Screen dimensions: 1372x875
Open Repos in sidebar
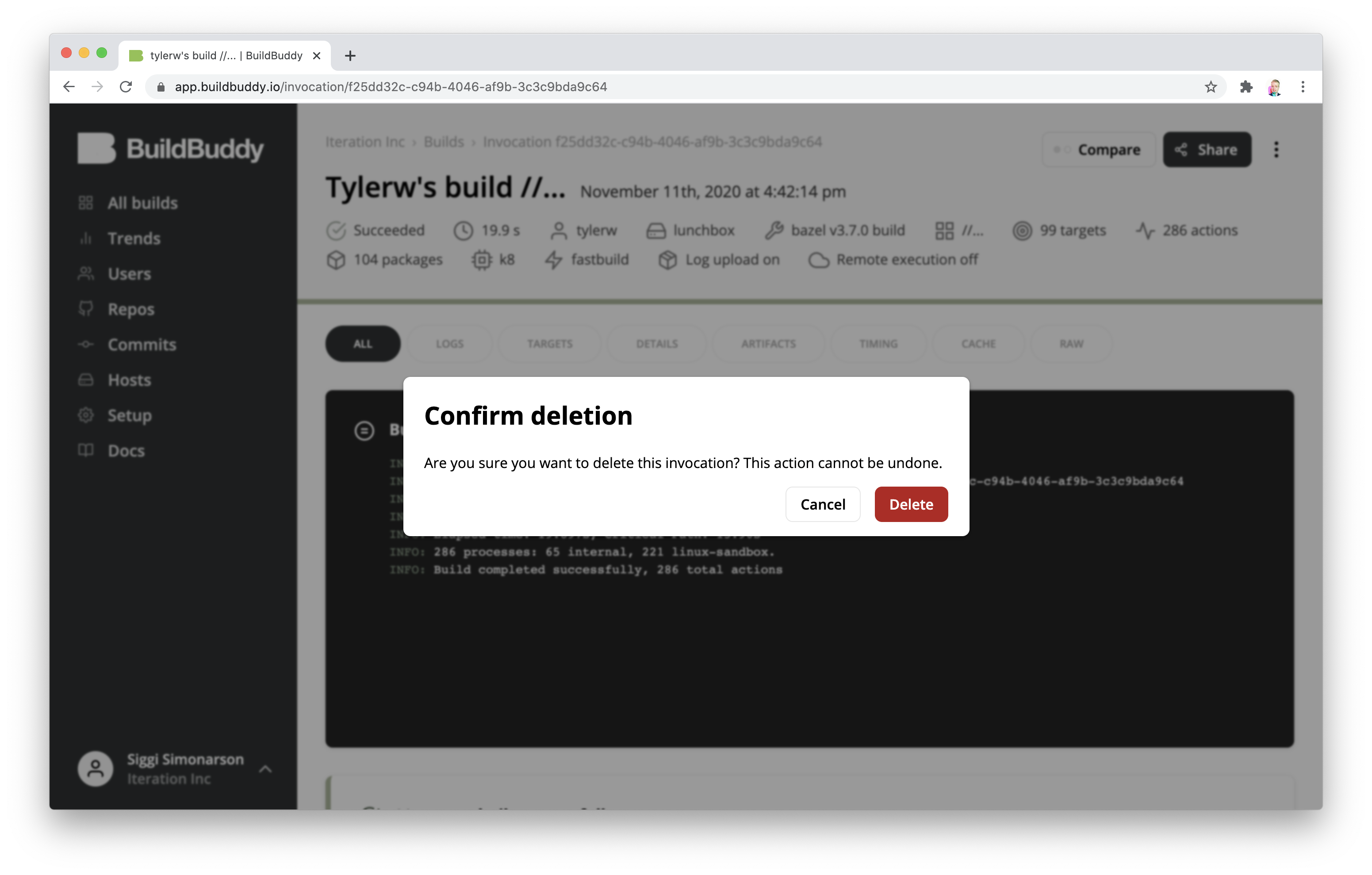tap(131, 309)
